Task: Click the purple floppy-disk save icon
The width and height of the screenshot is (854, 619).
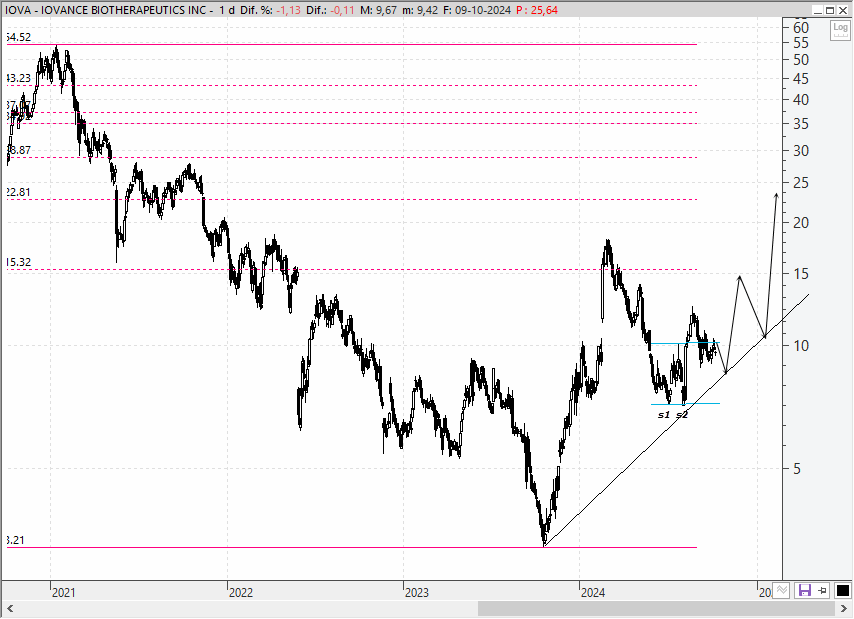Action: 804,590
